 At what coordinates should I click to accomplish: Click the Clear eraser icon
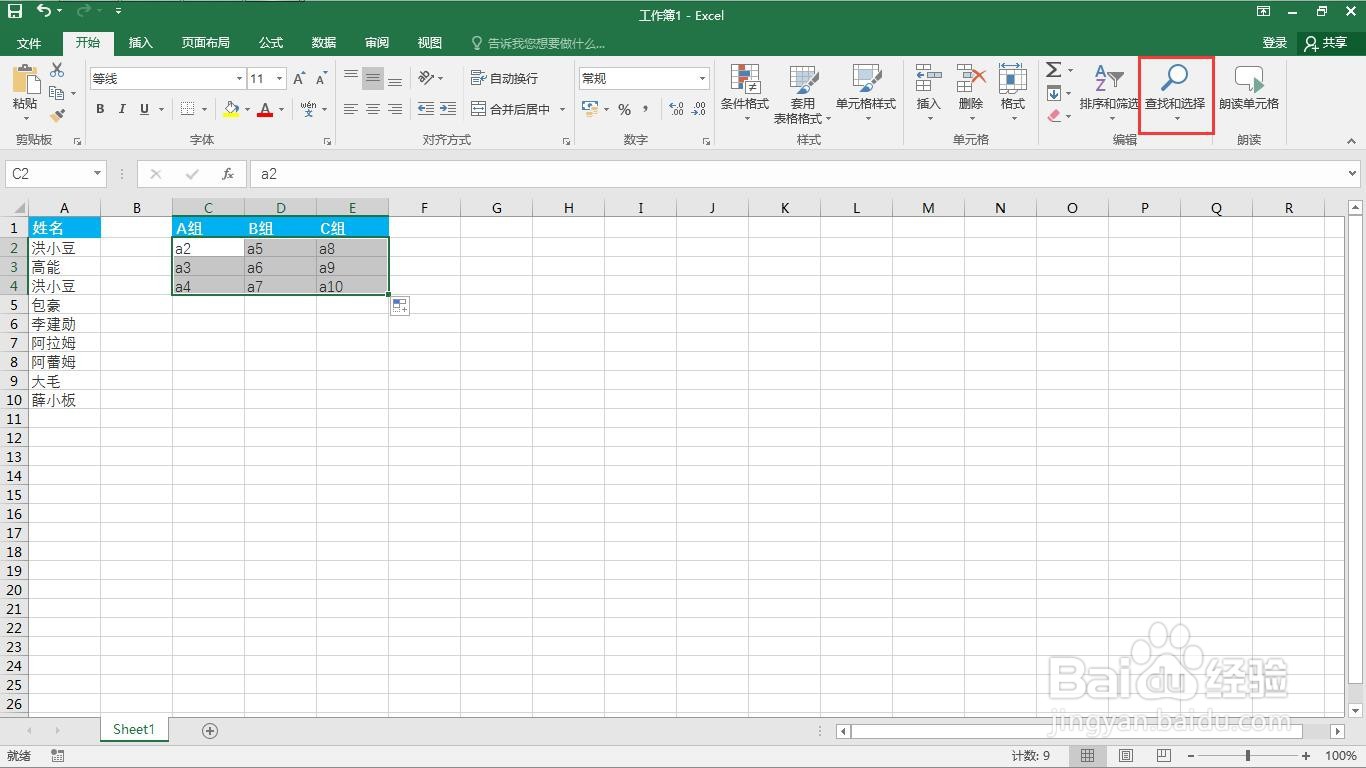click(1054, 116)
